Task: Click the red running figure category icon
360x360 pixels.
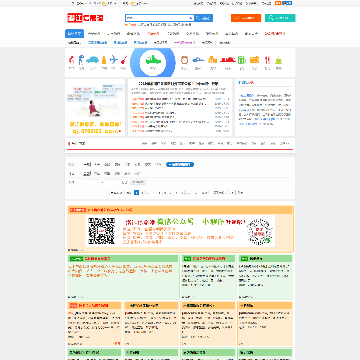Action: (72, 60)
